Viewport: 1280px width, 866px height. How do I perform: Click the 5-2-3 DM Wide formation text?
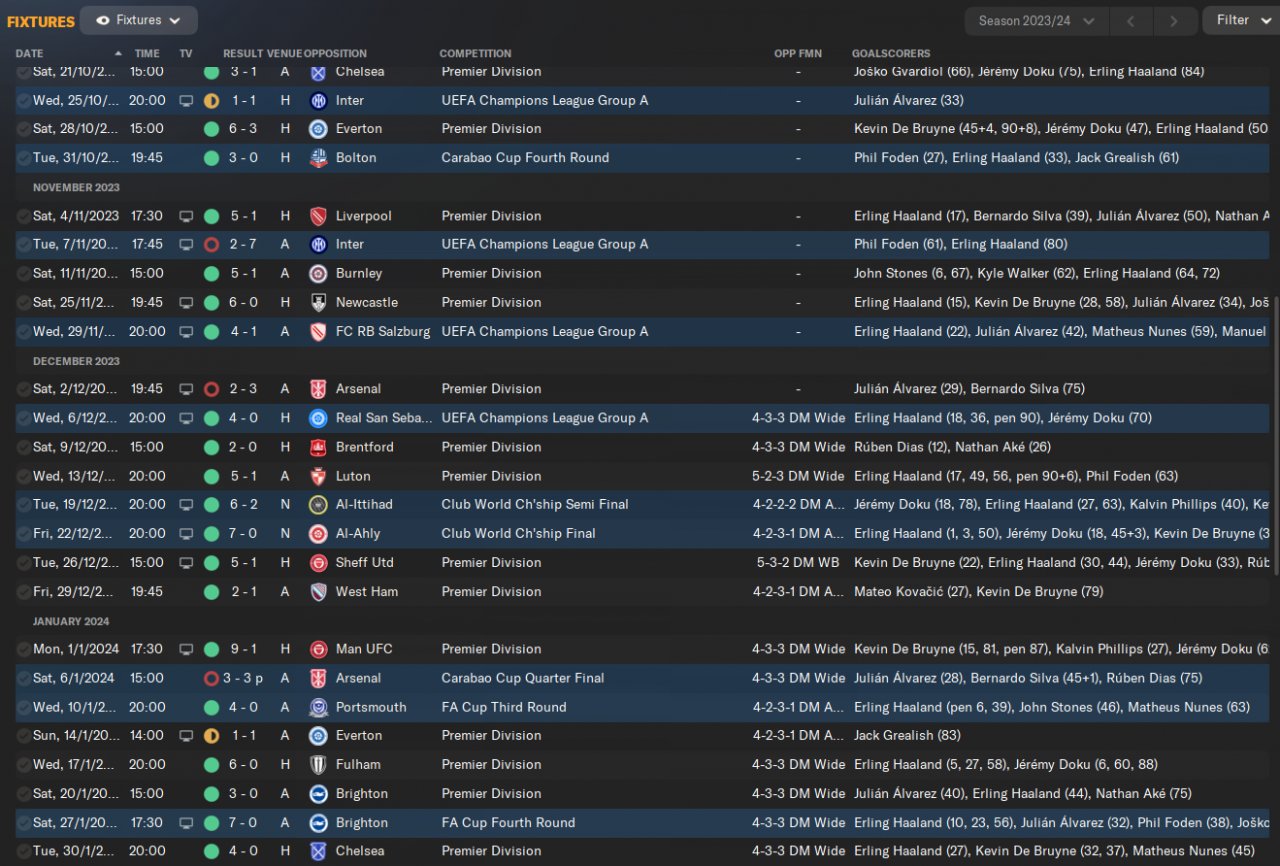coord(798,476)
